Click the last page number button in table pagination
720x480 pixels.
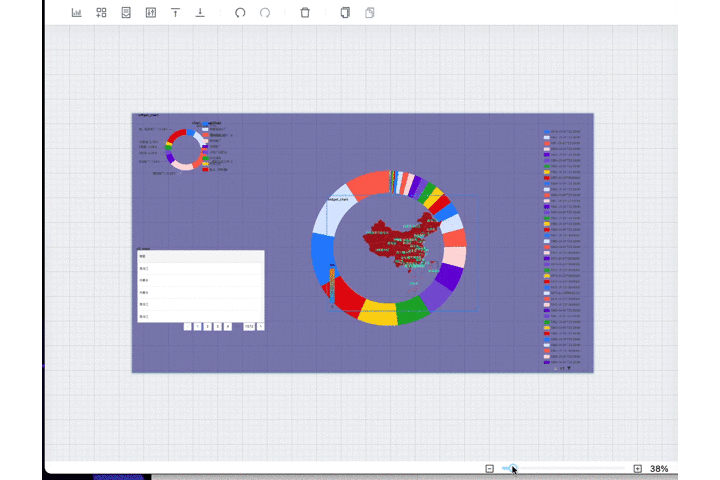click(249, 327)
